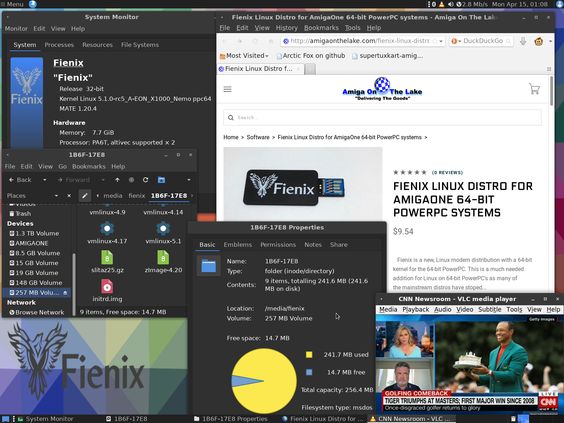
Task: Click the folder icon in Properties dialog
Action: click(209, 266)
